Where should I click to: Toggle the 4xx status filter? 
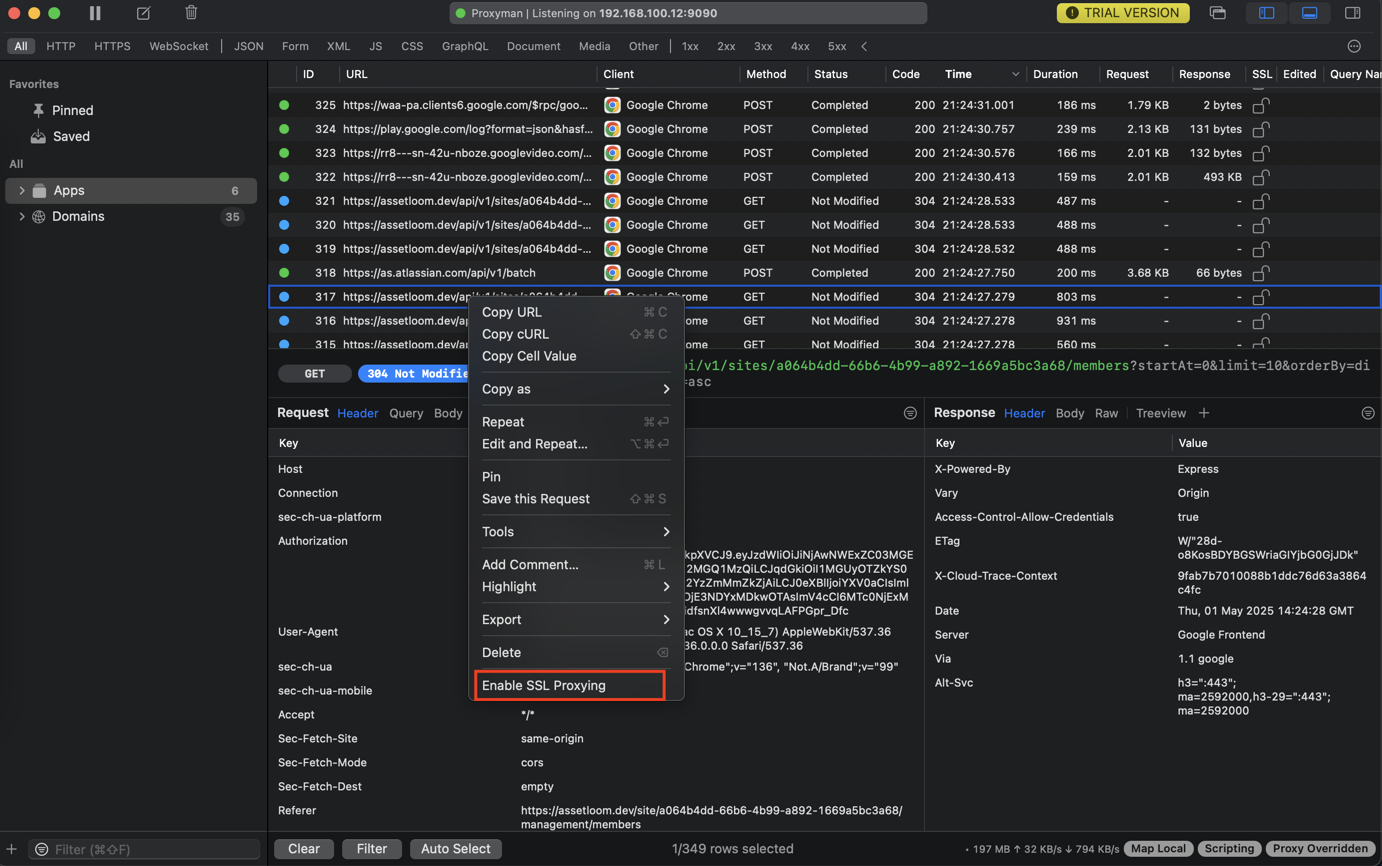pyautogui.click(x=800, y=46)
